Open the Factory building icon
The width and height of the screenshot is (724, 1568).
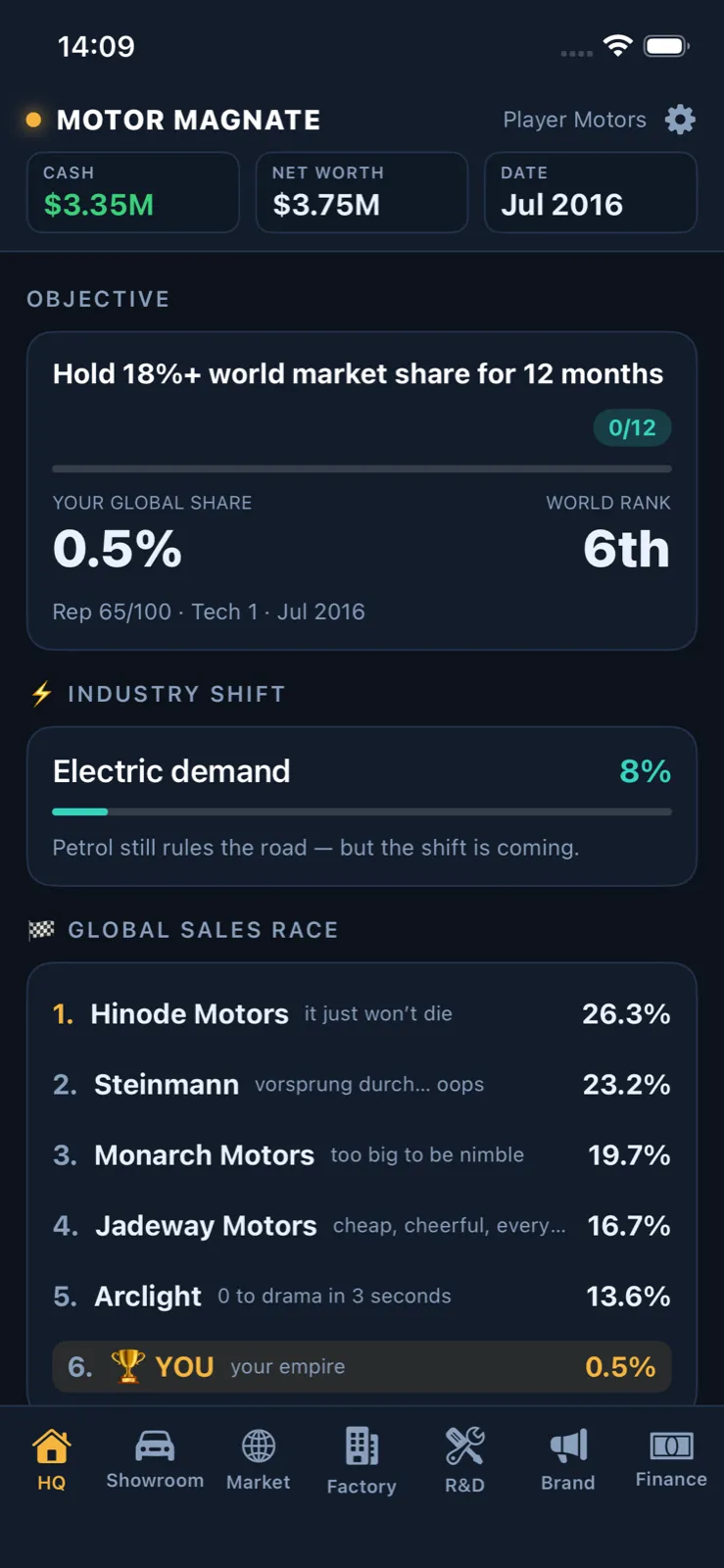click(x=362, y=1446)
